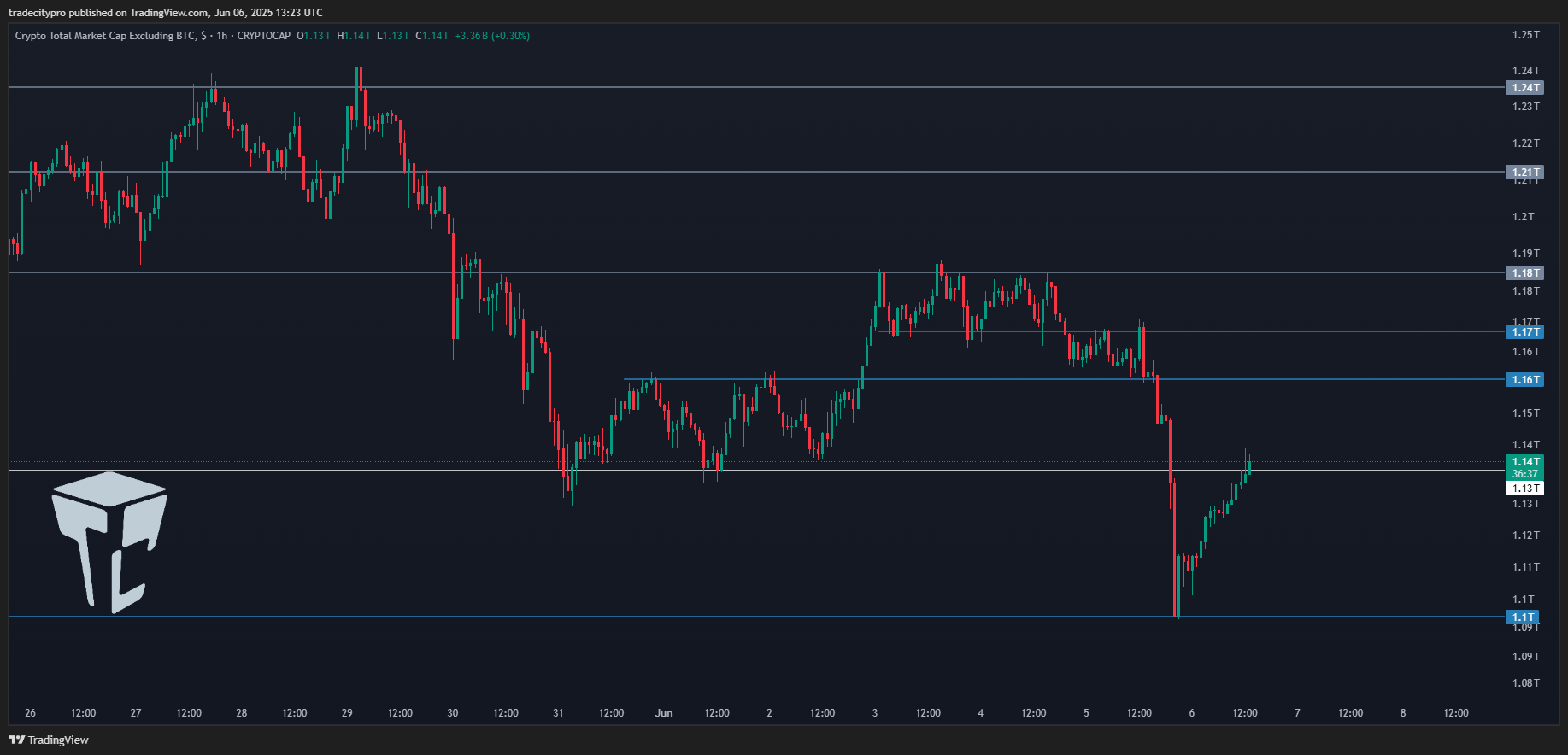
Task: Click the date label 5 on the time axis
Action: point(1086,713)
